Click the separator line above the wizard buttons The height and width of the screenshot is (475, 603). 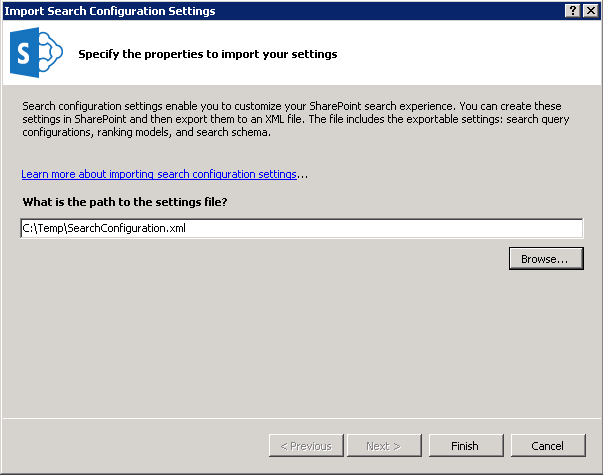pyautogui.click(x=302, y=418)
